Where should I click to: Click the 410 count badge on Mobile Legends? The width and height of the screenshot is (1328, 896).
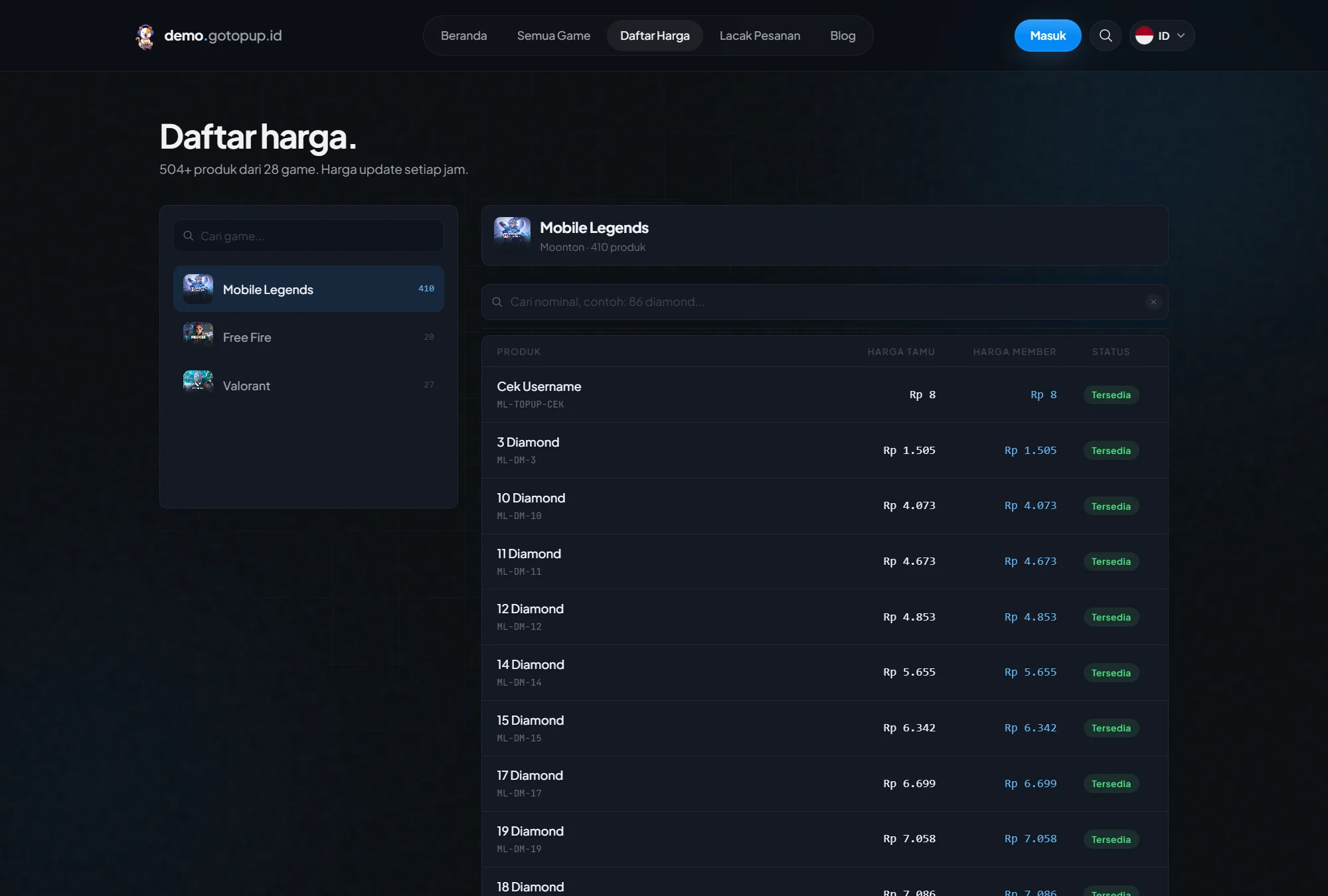[426, 289]
